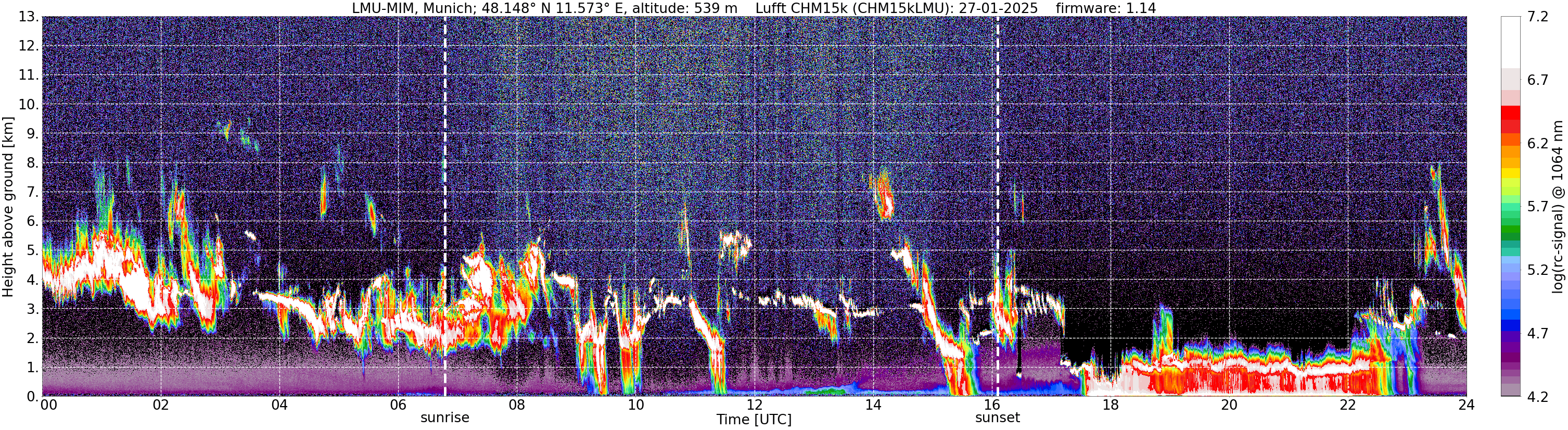This screenshot has width=1568, height=430.
Task: Click the '5.7' colorbar tick label
Action: tap(1538, 207)
